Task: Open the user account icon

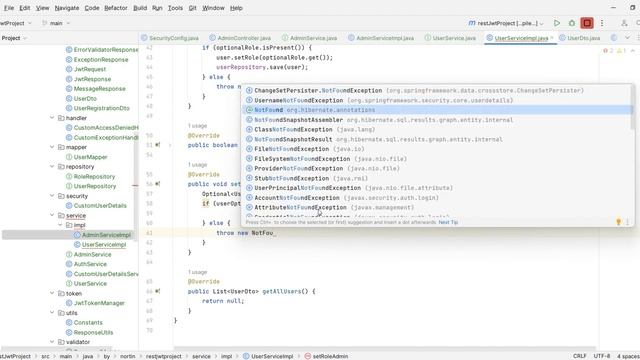Action: click(x=624, y=23)
